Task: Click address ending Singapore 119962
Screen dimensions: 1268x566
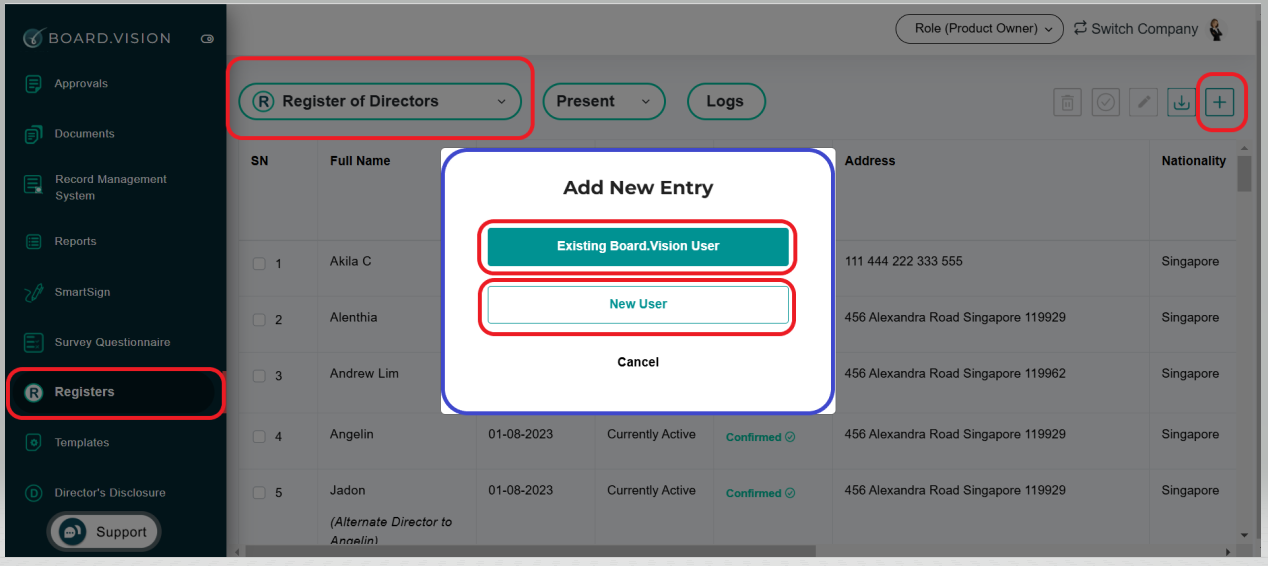Action: pyautogui.click(x=955, y=374)
